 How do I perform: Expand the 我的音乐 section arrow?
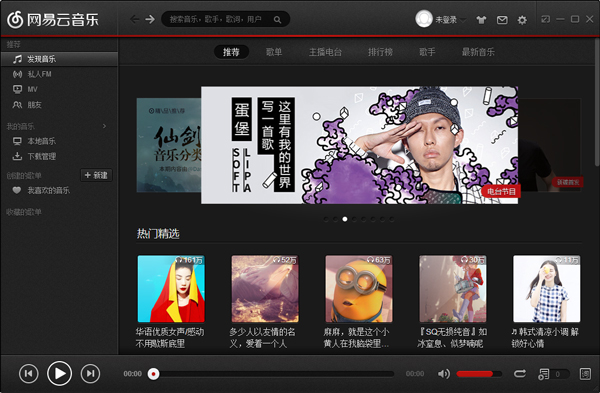tap(104, 126)
